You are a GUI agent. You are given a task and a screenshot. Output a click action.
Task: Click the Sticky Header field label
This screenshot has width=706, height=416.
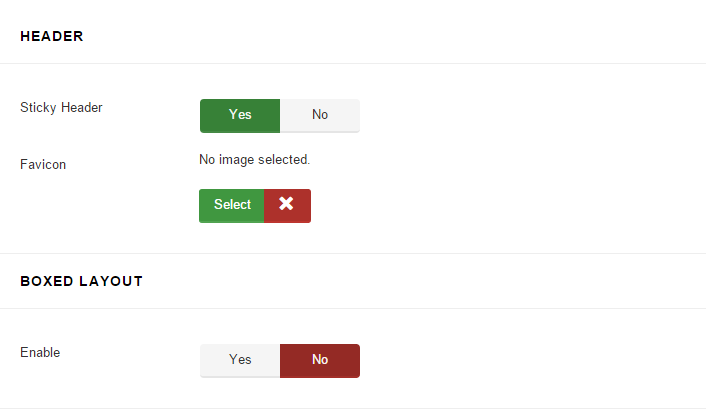61,108
